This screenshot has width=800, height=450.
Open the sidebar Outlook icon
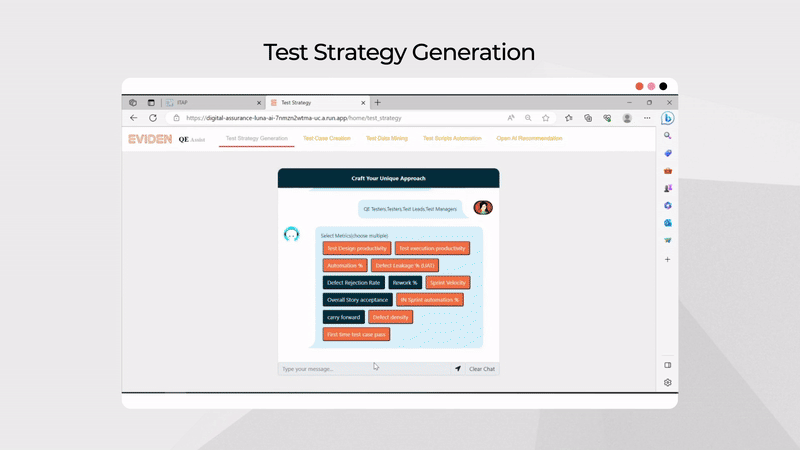[667, 223]
